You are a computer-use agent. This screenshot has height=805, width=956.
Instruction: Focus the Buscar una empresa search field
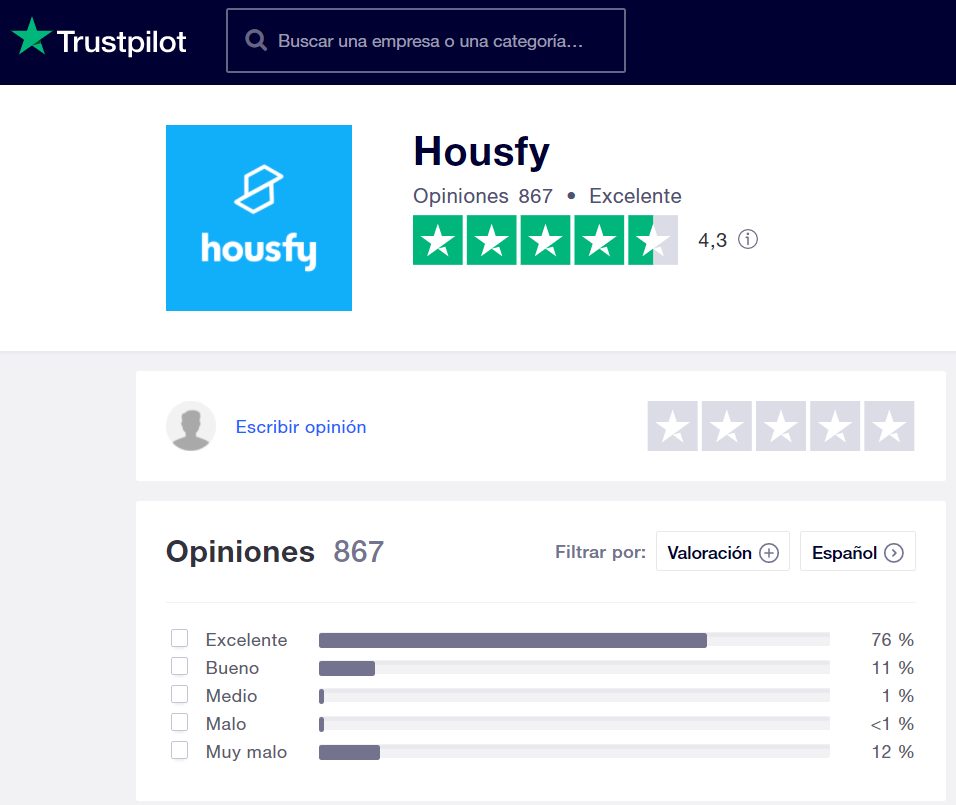pyautogui.click(x=426, y=41)
